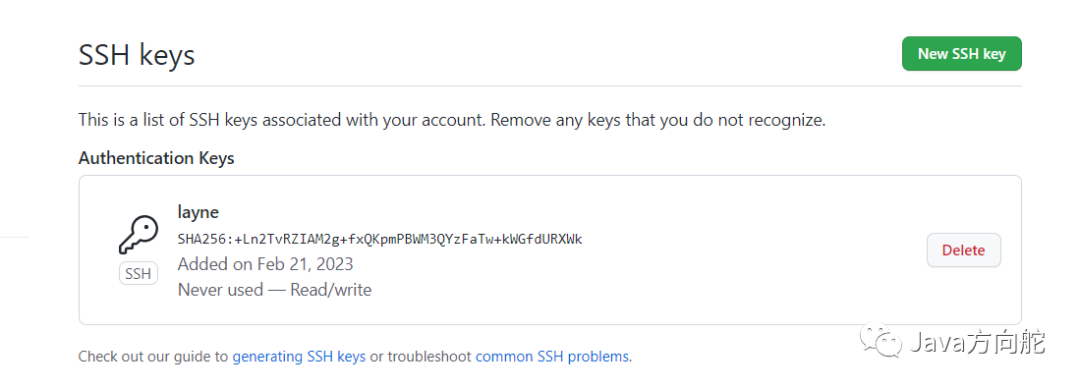Click the SHA256 fingerprint text
Screen dimensions: 1080x389
(x=380, y=240)
